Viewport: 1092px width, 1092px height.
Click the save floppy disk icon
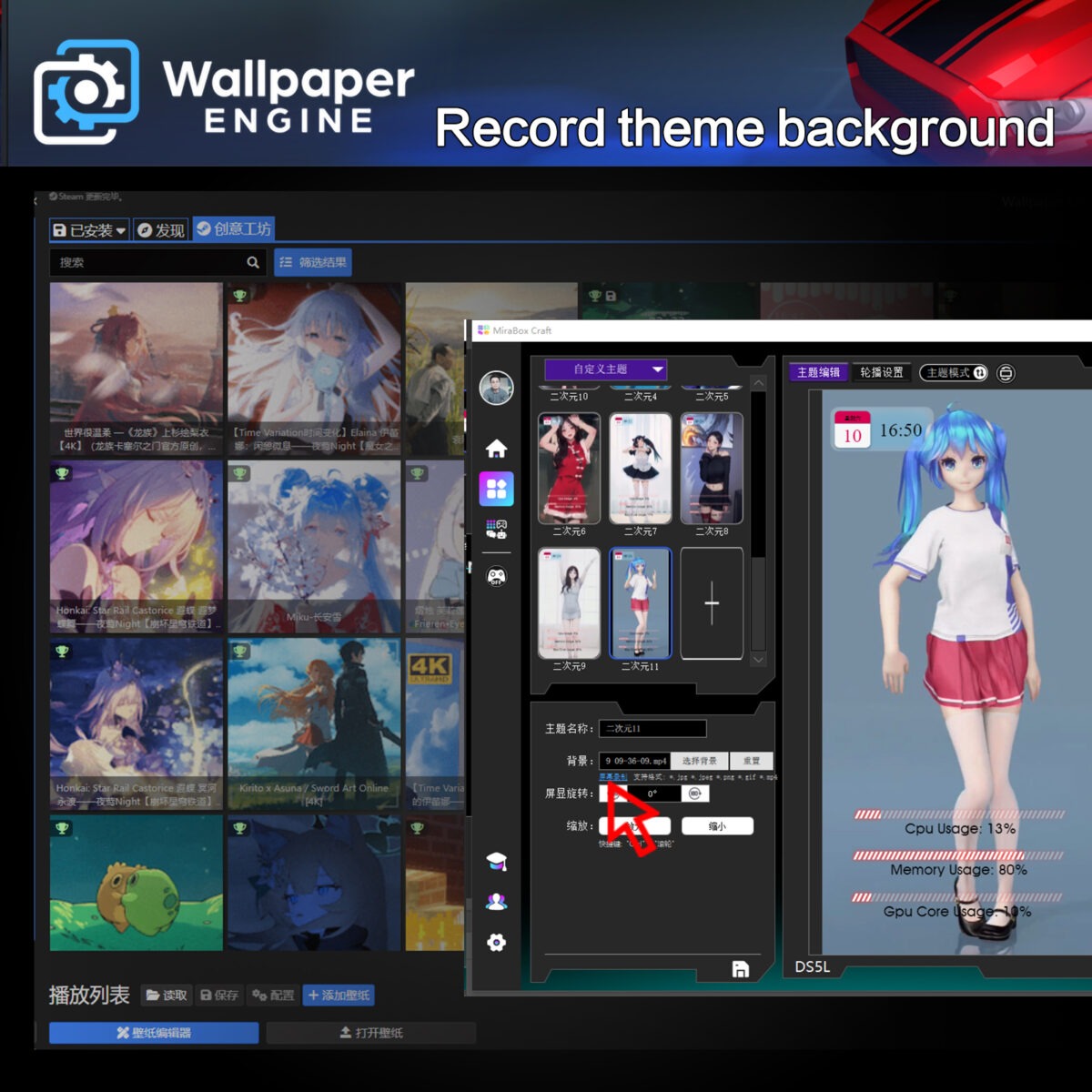coord(741,969)
